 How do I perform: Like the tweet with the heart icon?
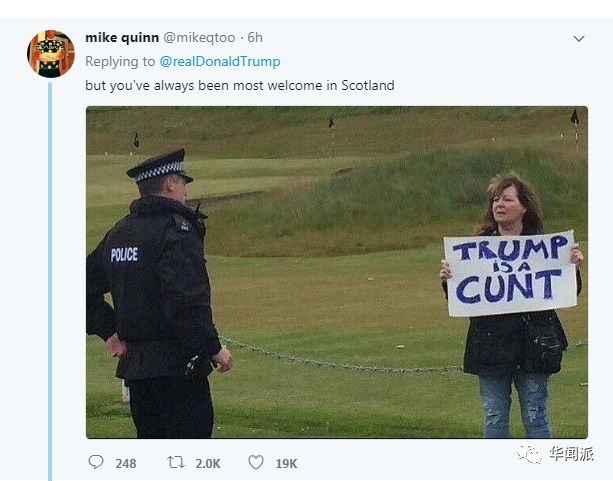(x=256, y=463)
